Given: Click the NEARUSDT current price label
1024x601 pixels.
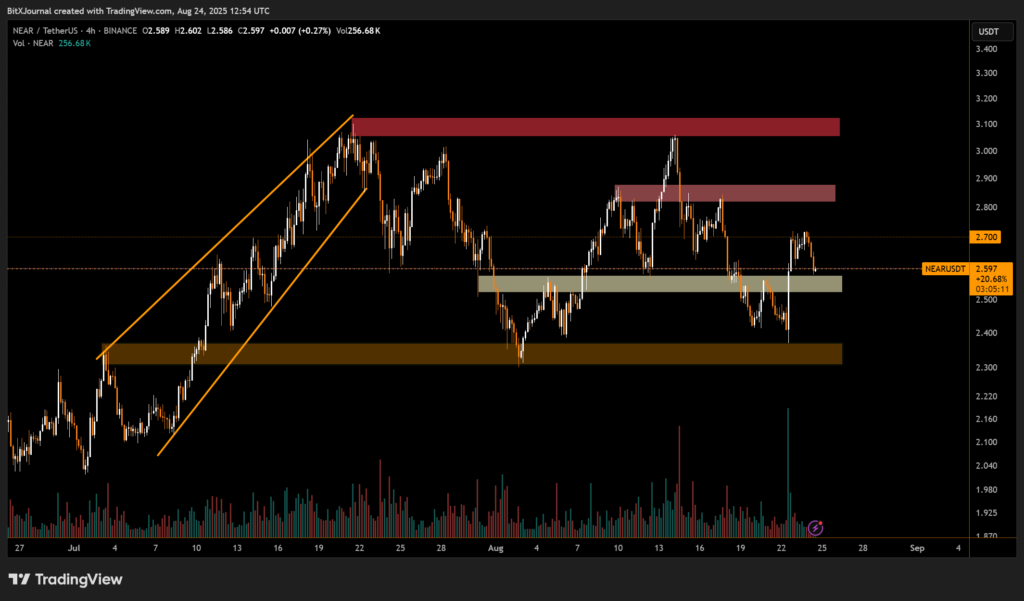Looking at the screenshot, I should 943,269.
